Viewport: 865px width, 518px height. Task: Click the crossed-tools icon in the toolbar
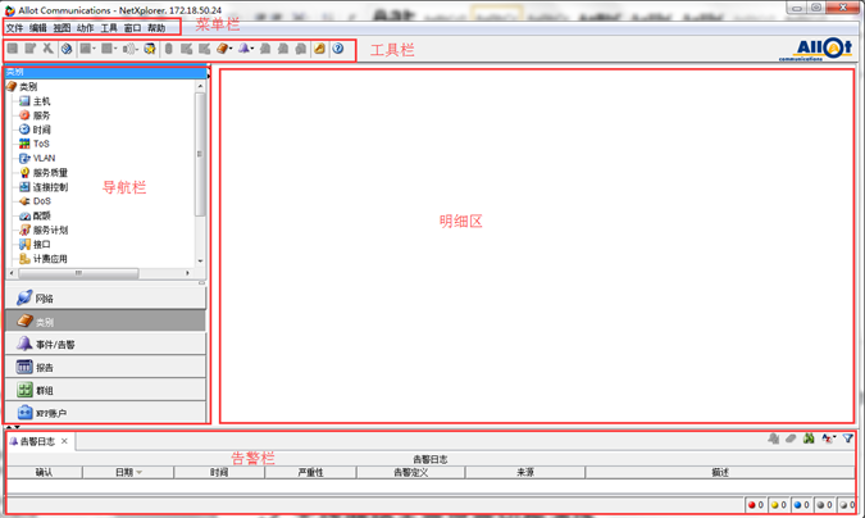48,49
